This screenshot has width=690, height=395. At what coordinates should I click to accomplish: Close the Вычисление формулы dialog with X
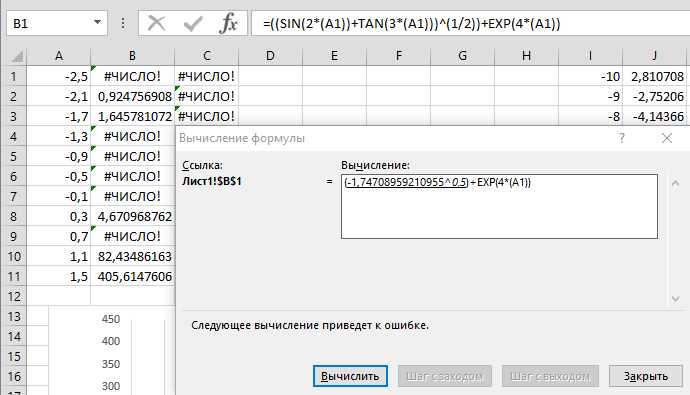coord(667,138)
